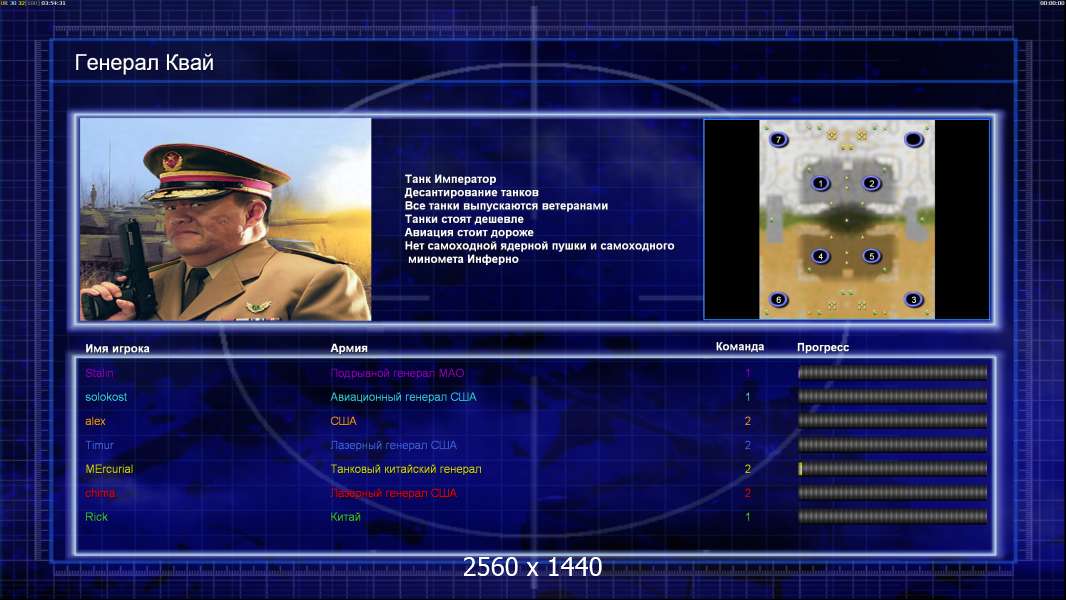Click army 'Авиационный генерал США'

pyautogui.click(x=403, y=397)
